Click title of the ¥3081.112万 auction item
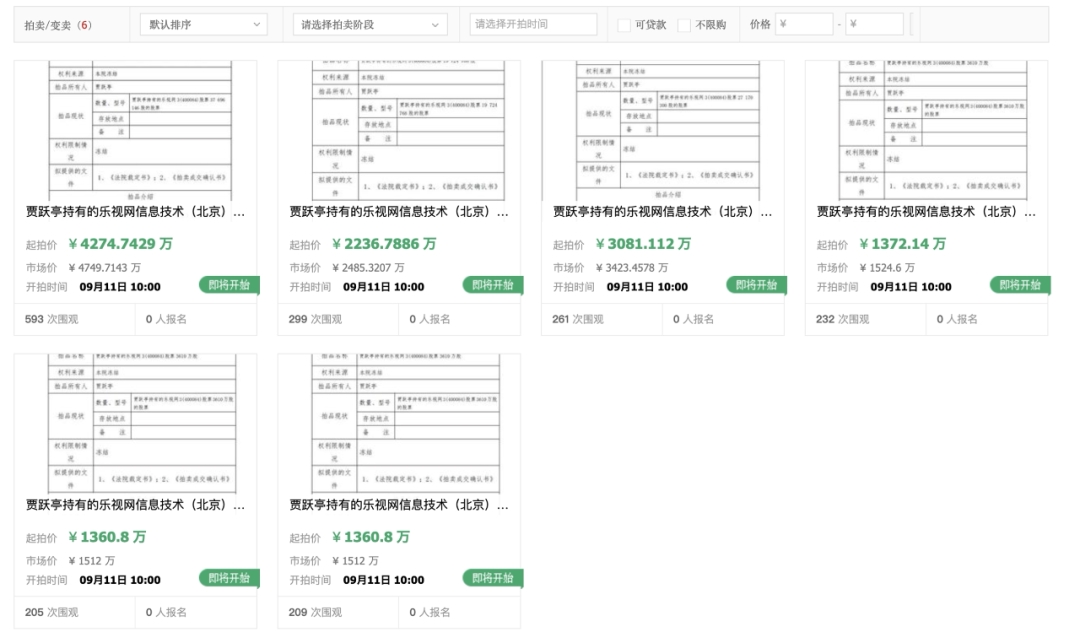1080x643 pixels. (x=663, y=213)
